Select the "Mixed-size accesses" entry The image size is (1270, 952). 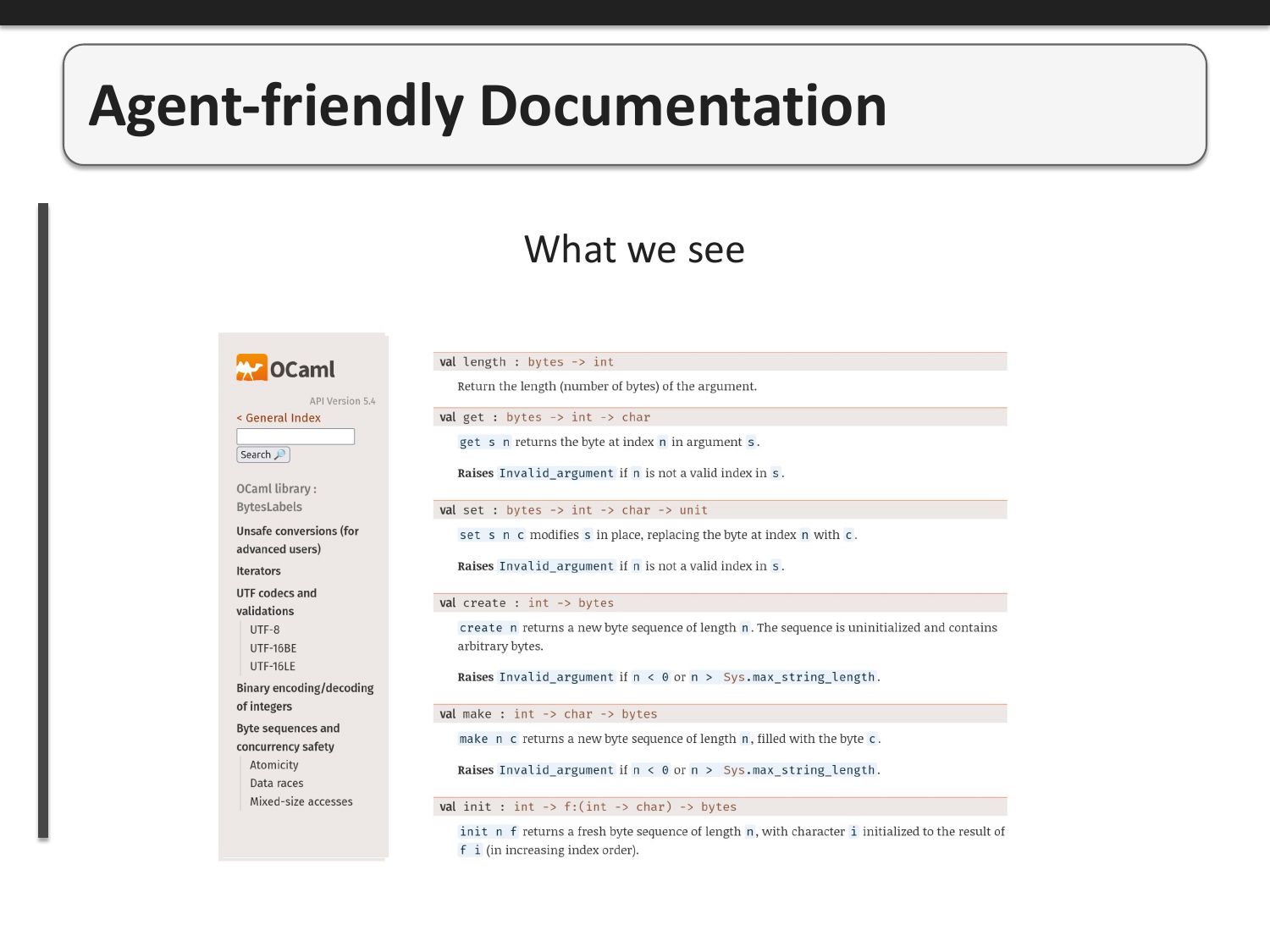[301, 801]
